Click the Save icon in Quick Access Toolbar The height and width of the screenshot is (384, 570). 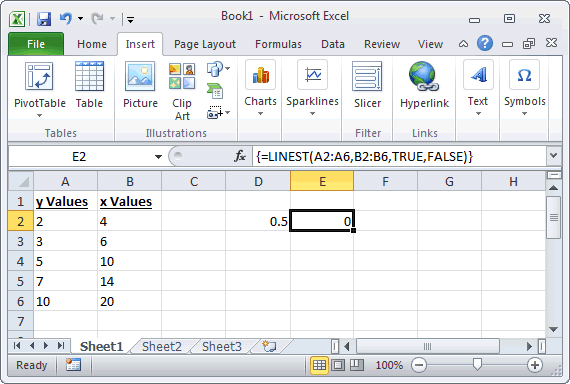point(44,18)
